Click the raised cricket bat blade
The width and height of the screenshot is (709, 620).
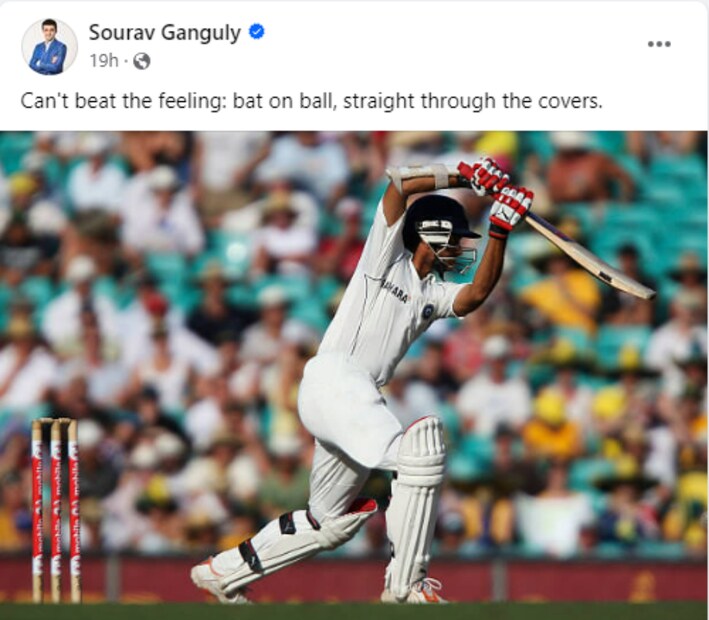[590, 255]
